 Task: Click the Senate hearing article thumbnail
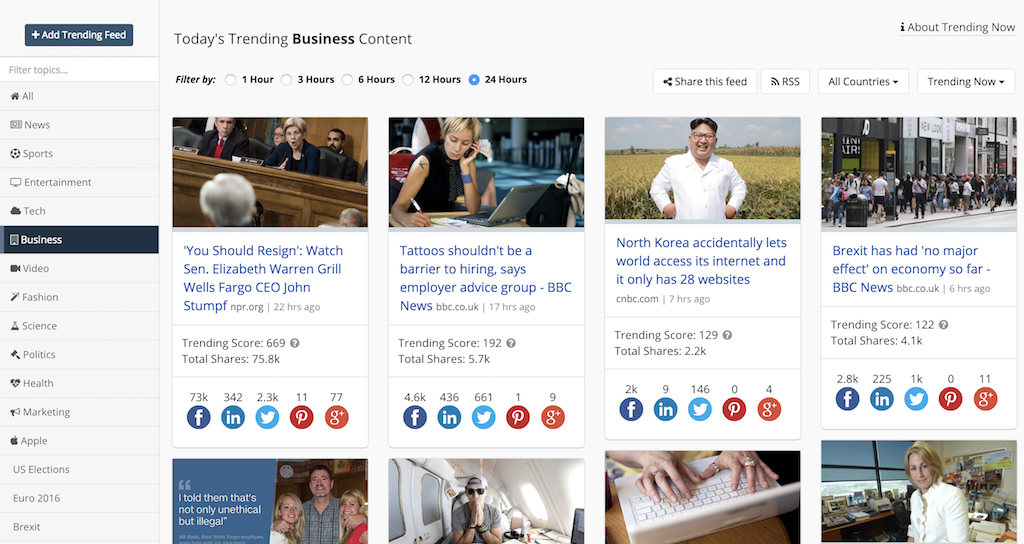[x=270, y=172]
